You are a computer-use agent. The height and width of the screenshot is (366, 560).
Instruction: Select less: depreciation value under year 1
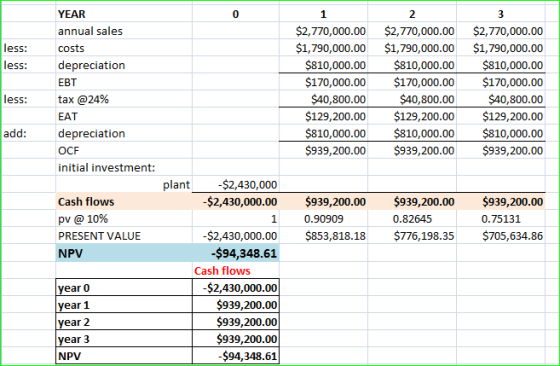[323, 65]
